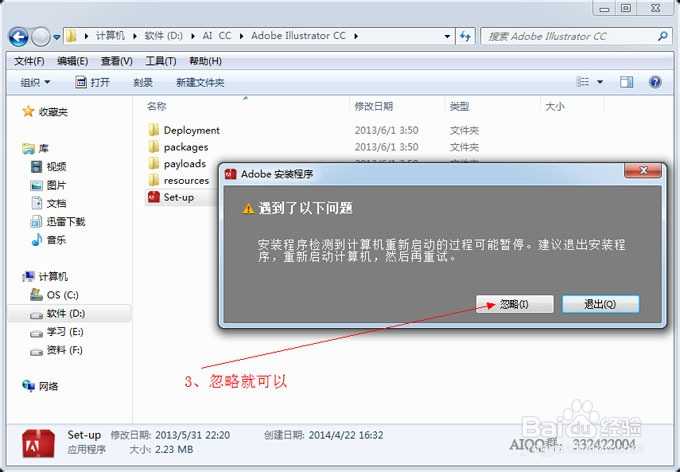The image size is (680, 472).
Task: Click the 打开 toolbar button
Action: (x=92, y=82)
